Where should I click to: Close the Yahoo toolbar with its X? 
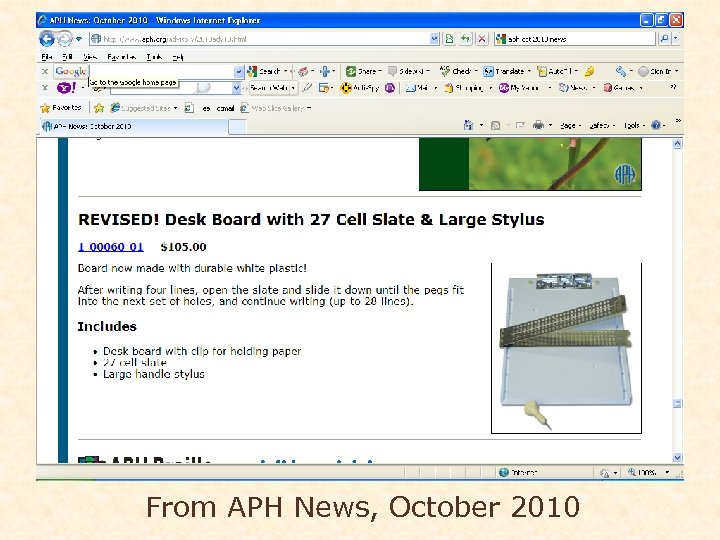[x=45, y=87]
